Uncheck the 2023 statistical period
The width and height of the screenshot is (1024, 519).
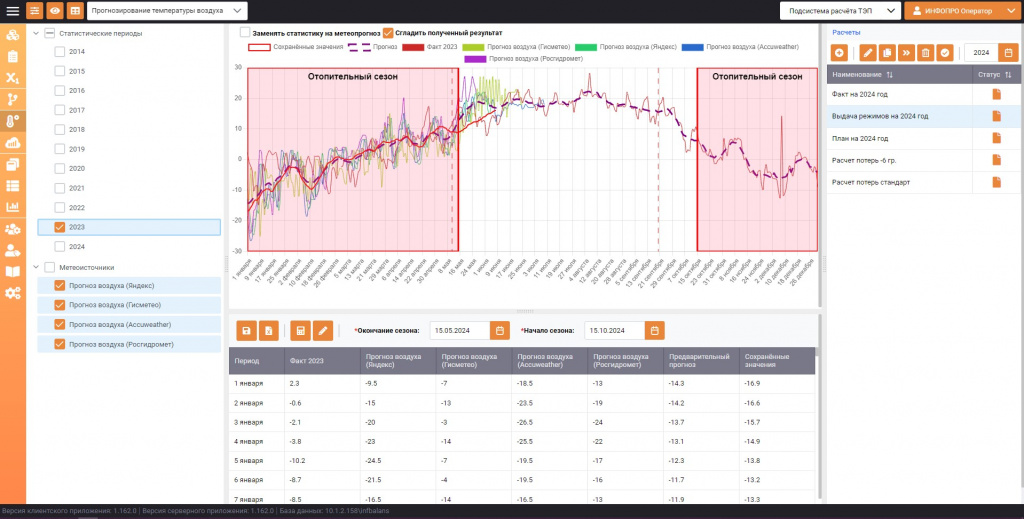click(x=59, y=227)
